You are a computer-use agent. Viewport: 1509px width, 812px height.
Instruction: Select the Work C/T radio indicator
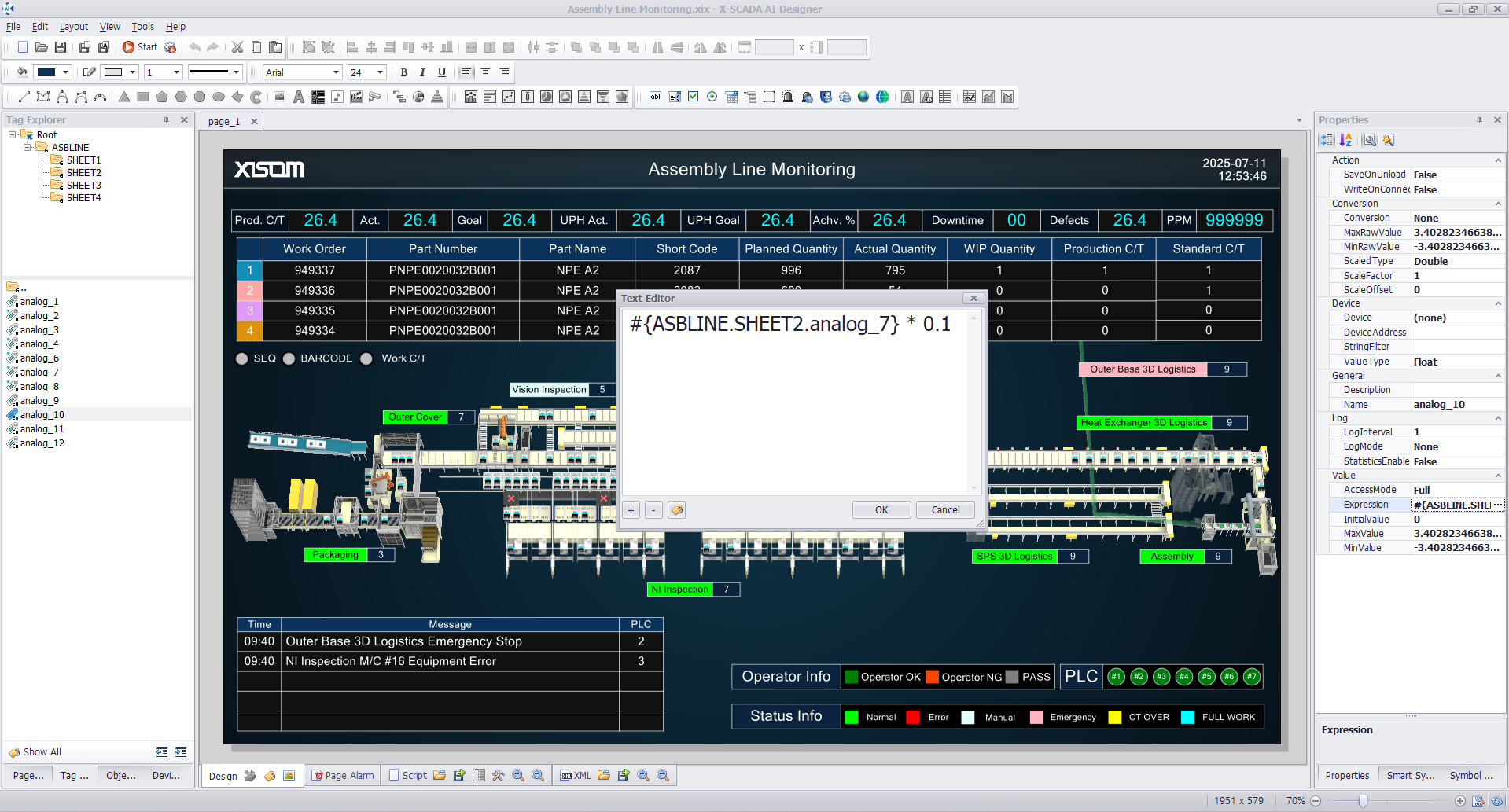pyautogui.click(x=366, y=358)
